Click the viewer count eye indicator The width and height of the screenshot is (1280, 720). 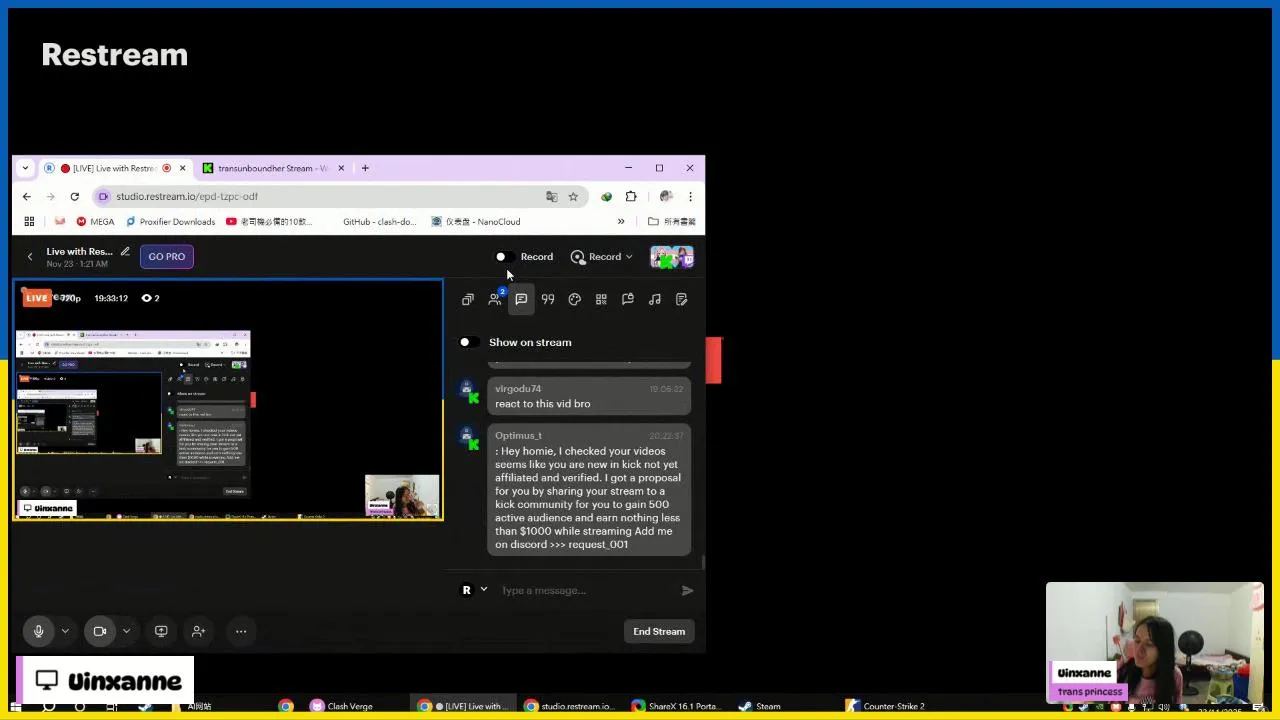pyautogui.click(x=151, y=298)
